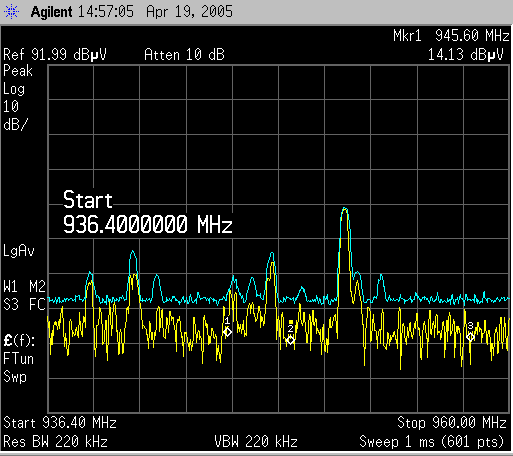Click the 14.13 dBµV marker amplitude readout
The image size is (513, 456).
[x=465, y=55]
